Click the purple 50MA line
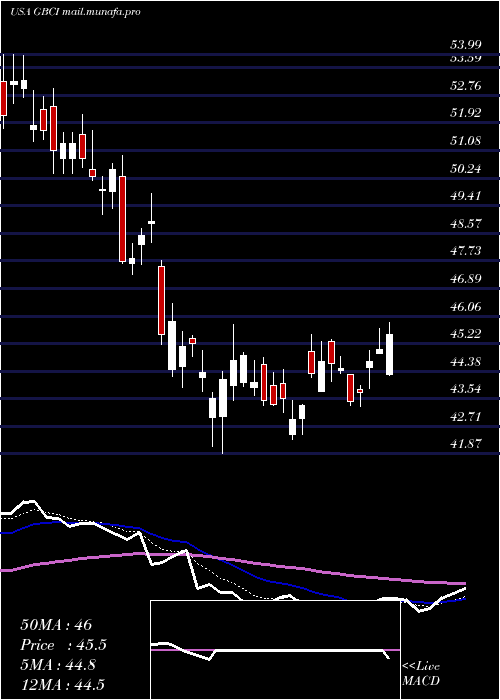 [232, 559]
